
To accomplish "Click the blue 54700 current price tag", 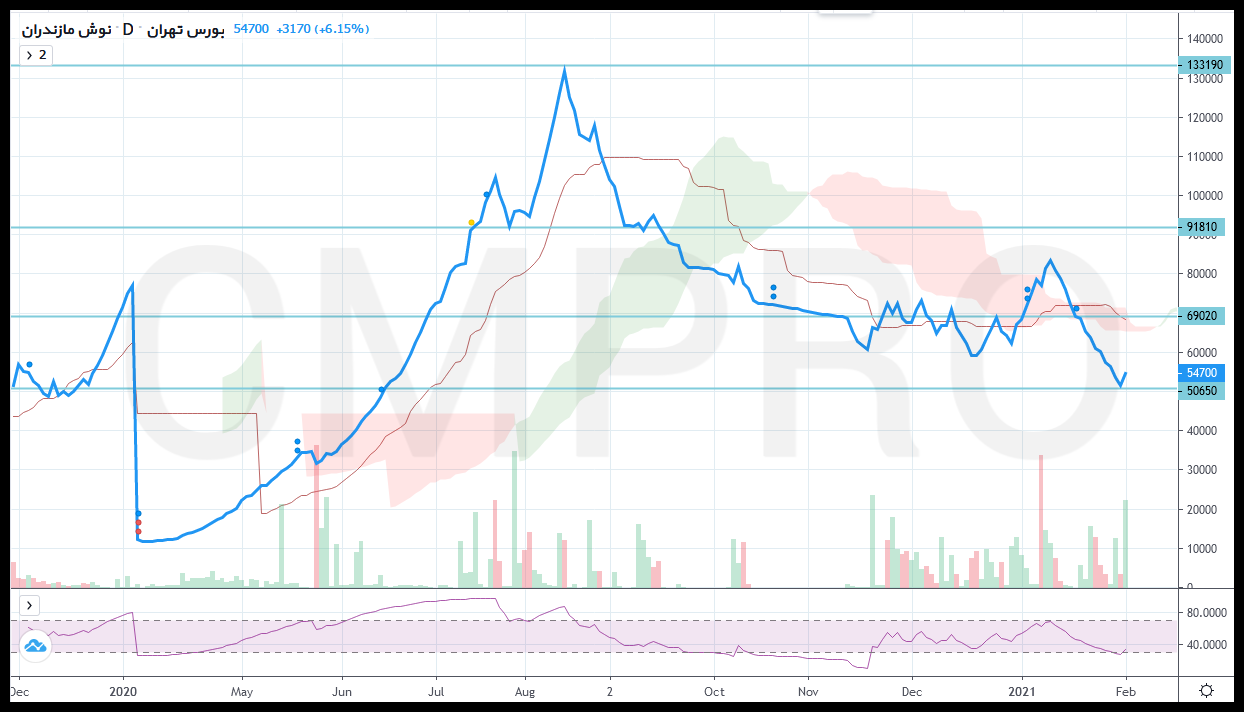I will [x=1202, y=372].
